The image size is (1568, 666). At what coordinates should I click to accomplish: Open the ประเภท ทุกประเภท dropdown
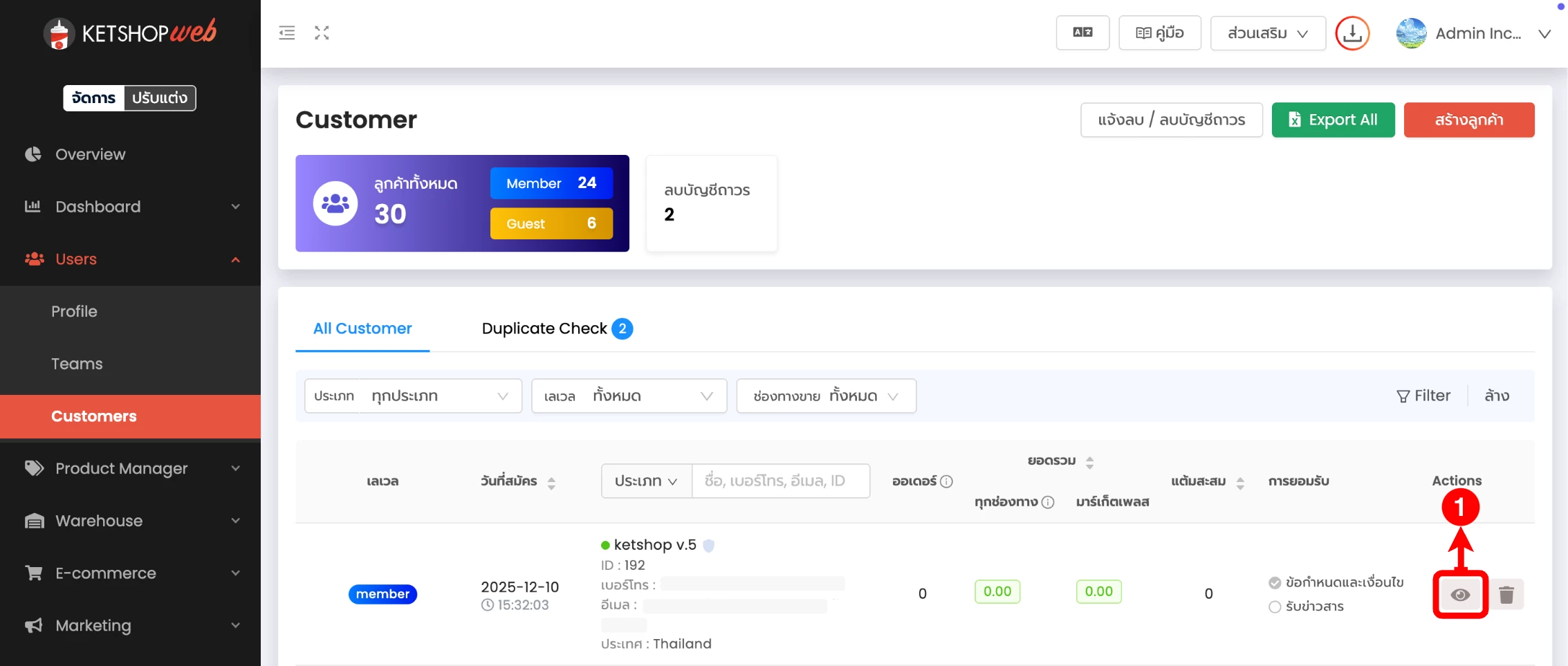coord(413,396)
